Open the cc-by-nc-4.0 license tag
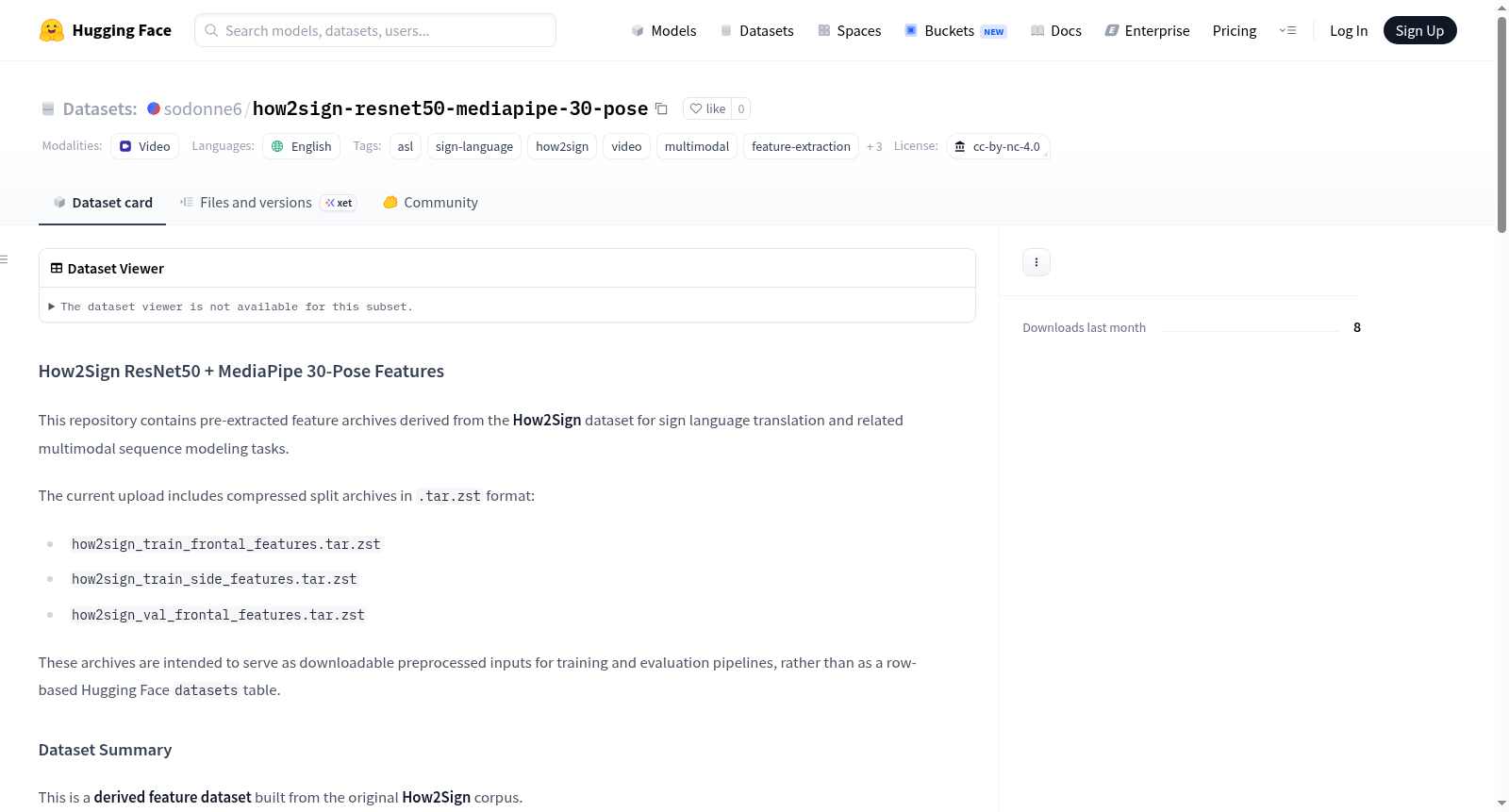Image resolution: width=1509 pixels, height=812 pixels. pos(998,146)
